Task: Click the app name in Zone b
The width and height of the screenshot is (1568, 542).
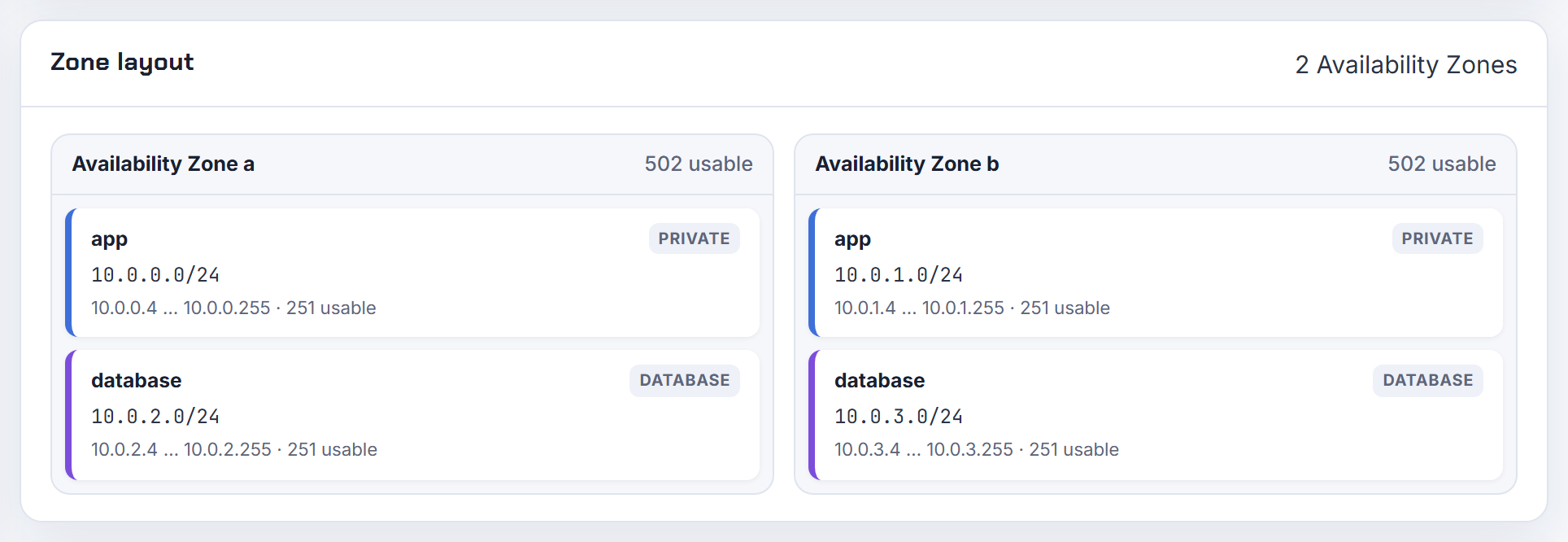Action: pyautogui.click(x=852, y=239)
